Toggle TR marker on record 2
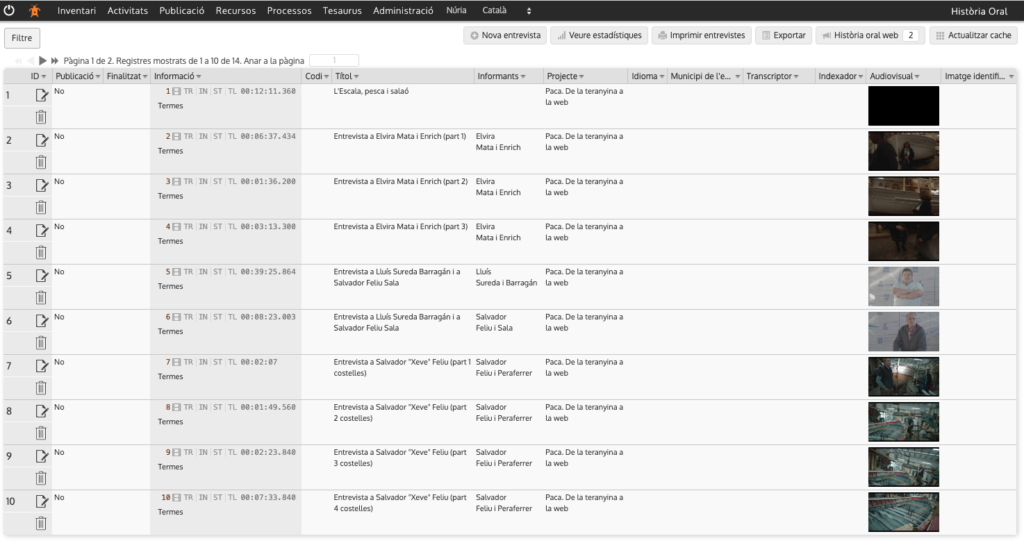1024x550 pixels. [x=190, y=136]
